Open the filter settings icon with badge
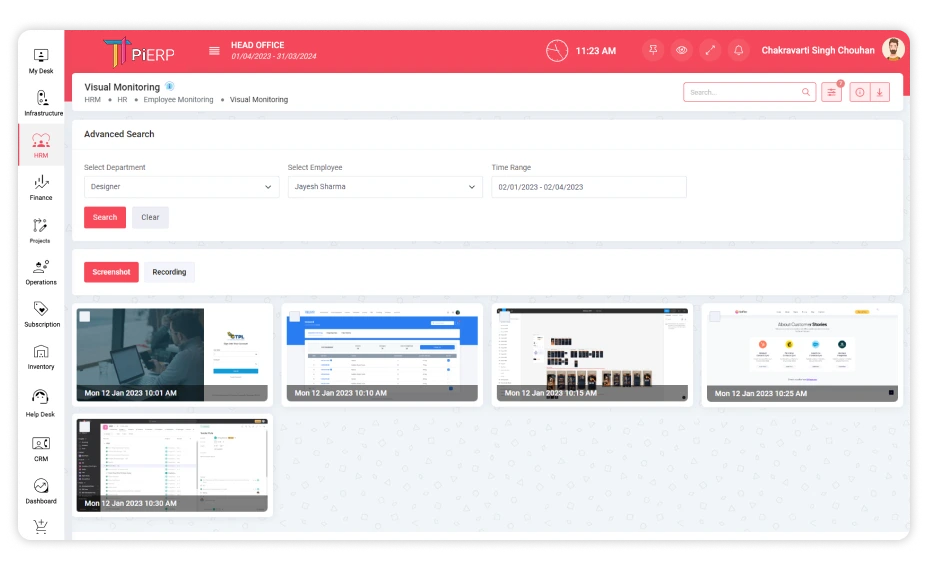Screen dimensions: 928x571 [832, 92]
